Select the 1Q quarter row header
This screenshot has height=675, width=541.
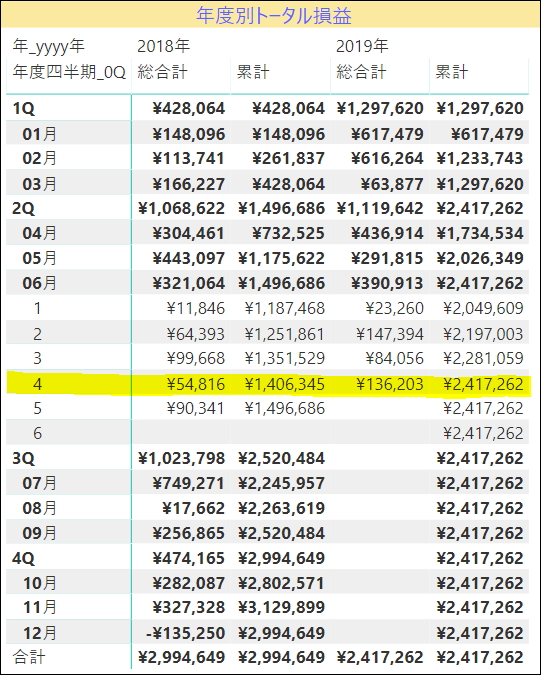coord(24,108)
